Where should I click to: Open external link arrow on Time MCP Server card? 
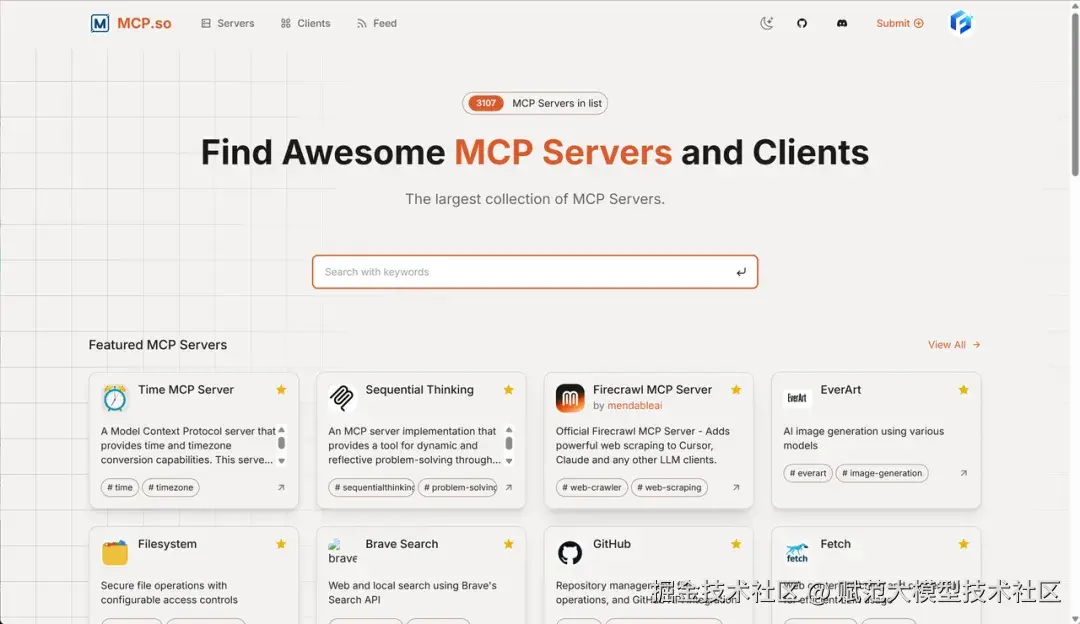pos(281,488)
